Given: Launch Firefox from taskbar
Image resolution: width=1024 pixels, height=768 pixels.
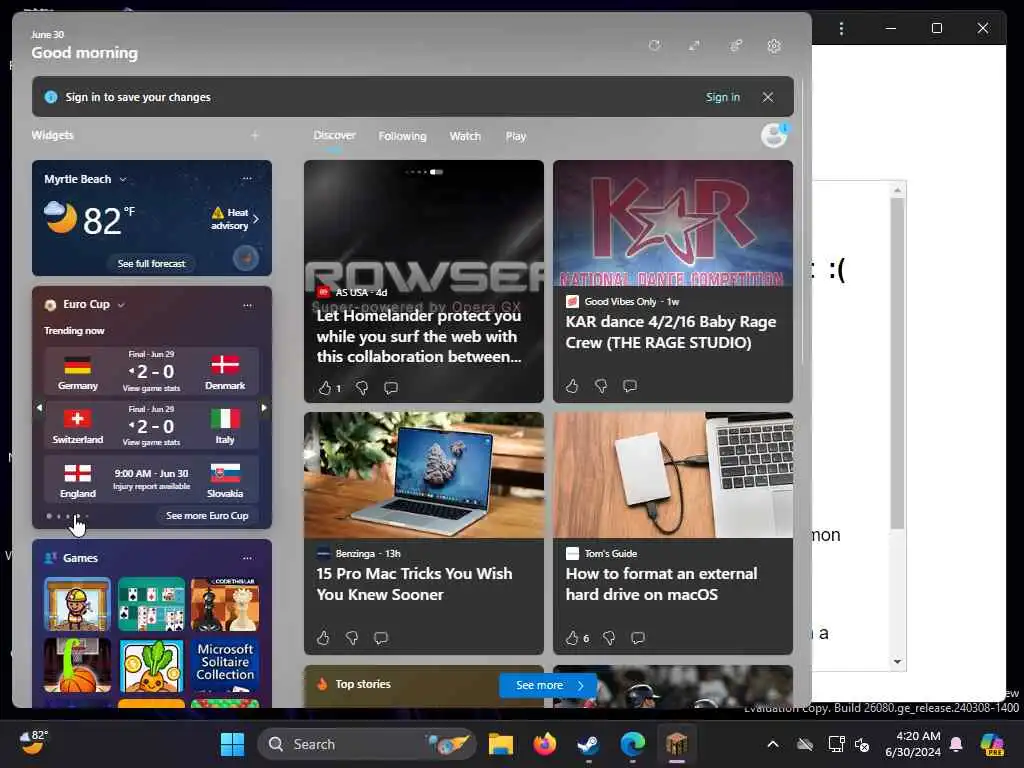Looking at the screenshot, I should pyautogui.click(x=545, y=744).
